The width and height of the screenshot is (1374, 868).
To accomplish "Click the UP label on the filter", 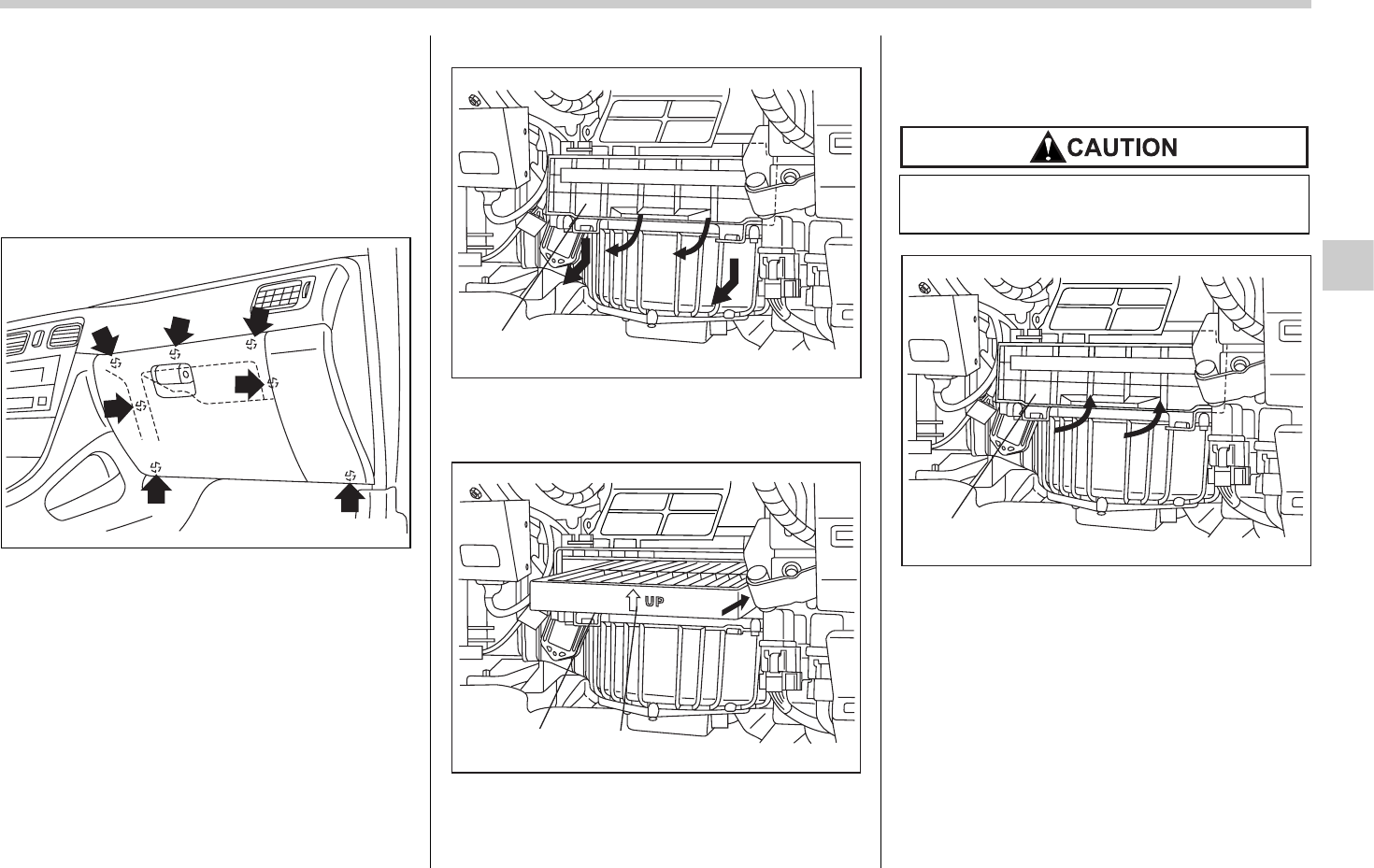I will [x=655, y=603].
